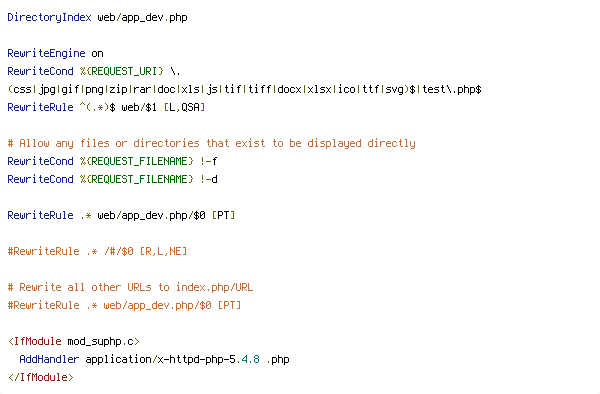Viewport: 600px width, 394px height.
Task: Click the !-f condition flag
Action: tap(209, 161)
